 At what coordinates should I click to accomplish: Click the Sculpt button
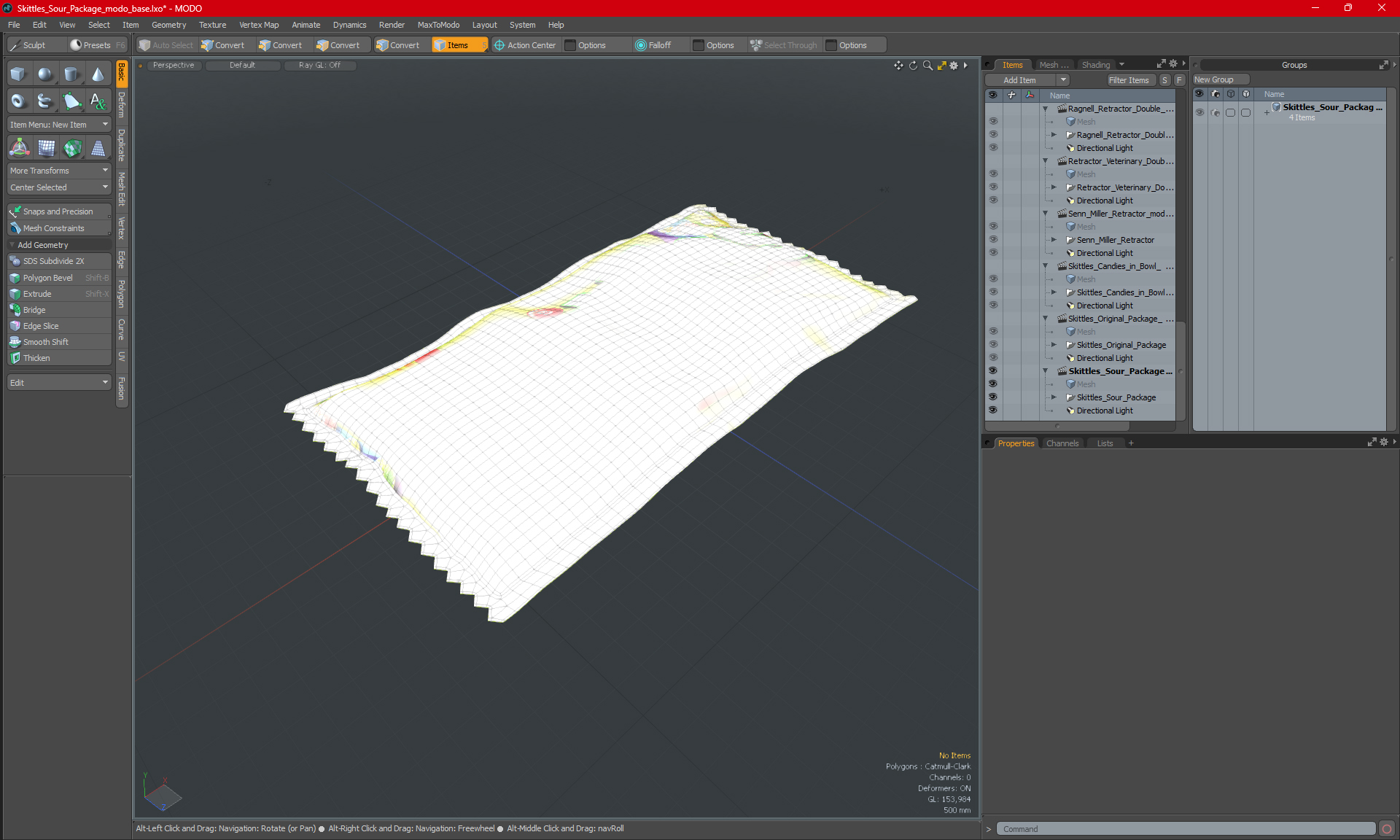34,45
